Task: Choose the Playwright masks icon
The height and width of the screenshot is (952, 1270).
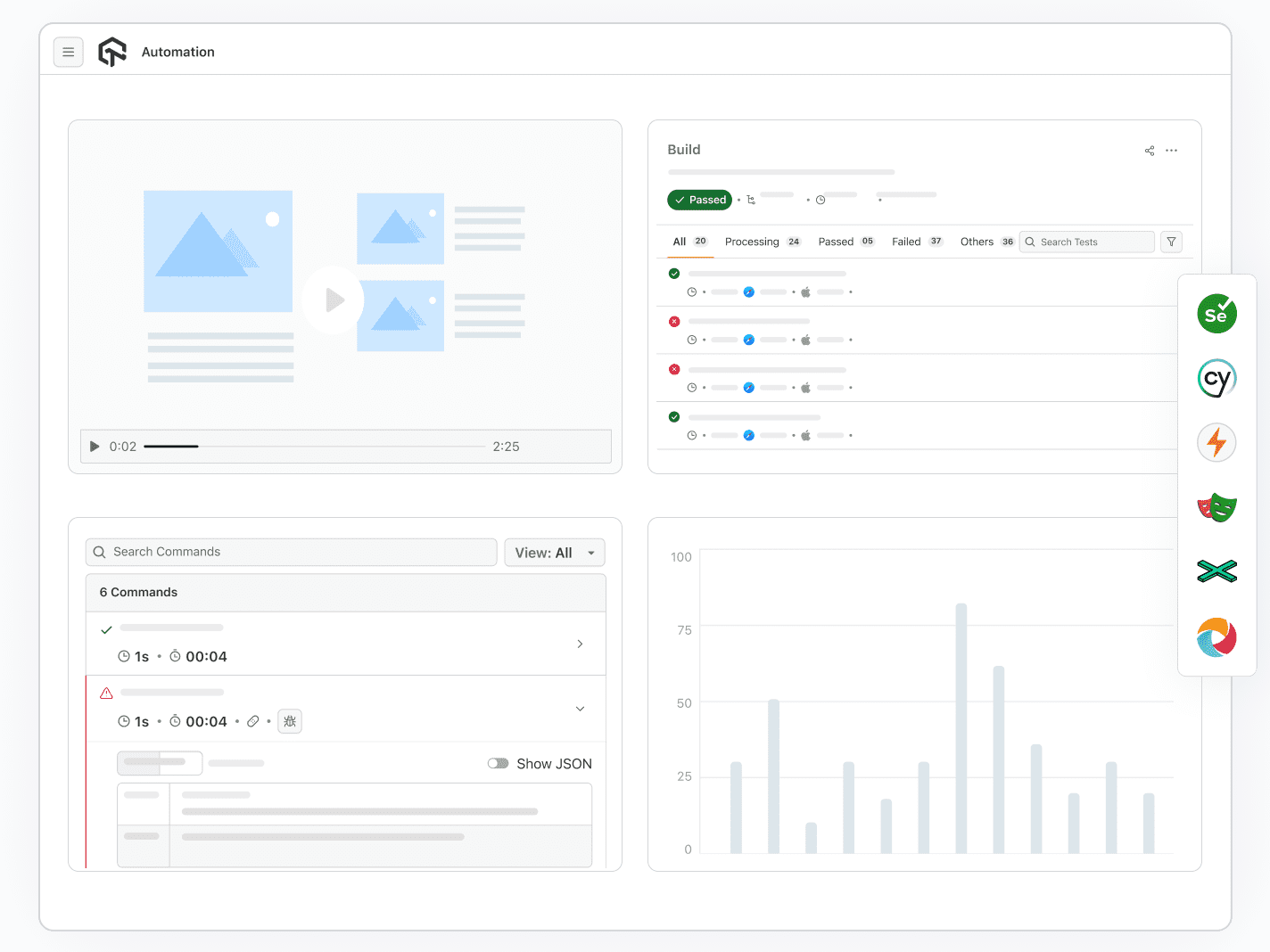Action: point(1216,507)
